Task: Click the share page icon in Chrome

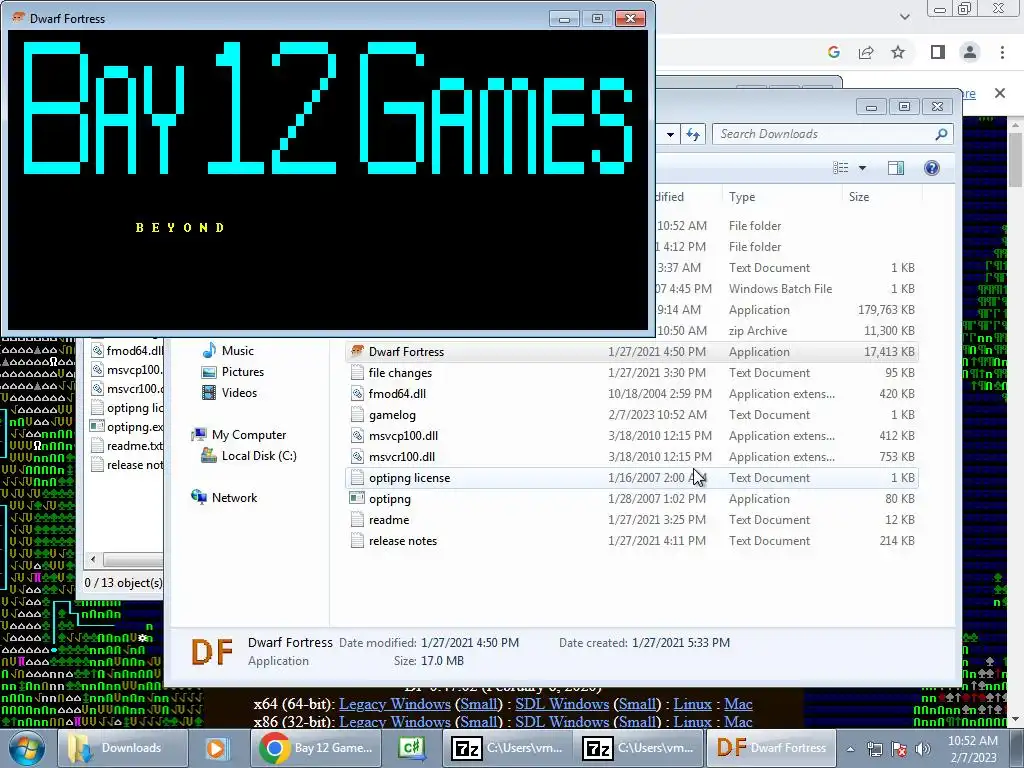Action: (866, 52)
